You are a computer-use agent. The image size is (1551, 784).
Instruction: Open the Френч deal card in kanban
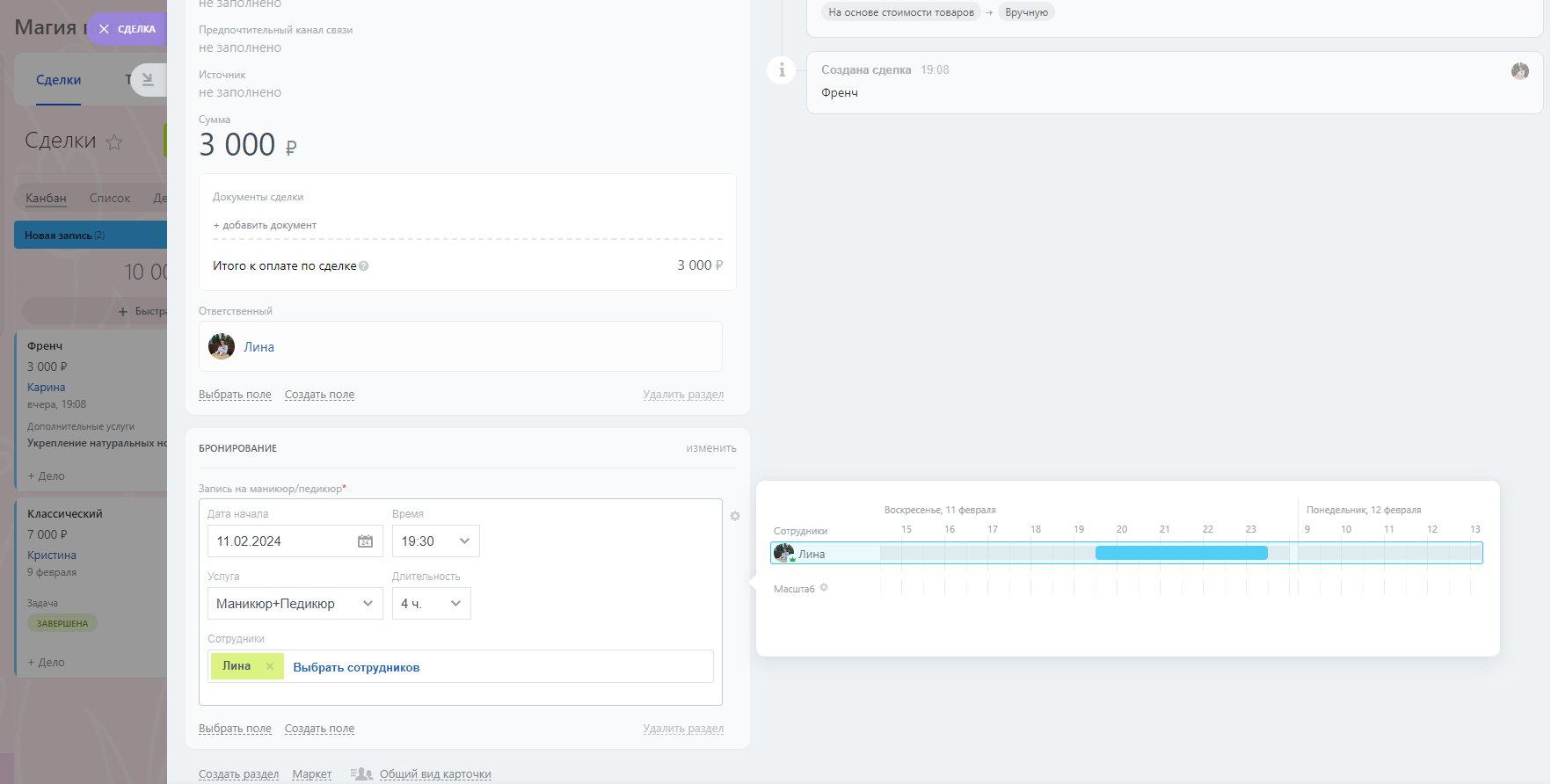(x=45, y=346)
